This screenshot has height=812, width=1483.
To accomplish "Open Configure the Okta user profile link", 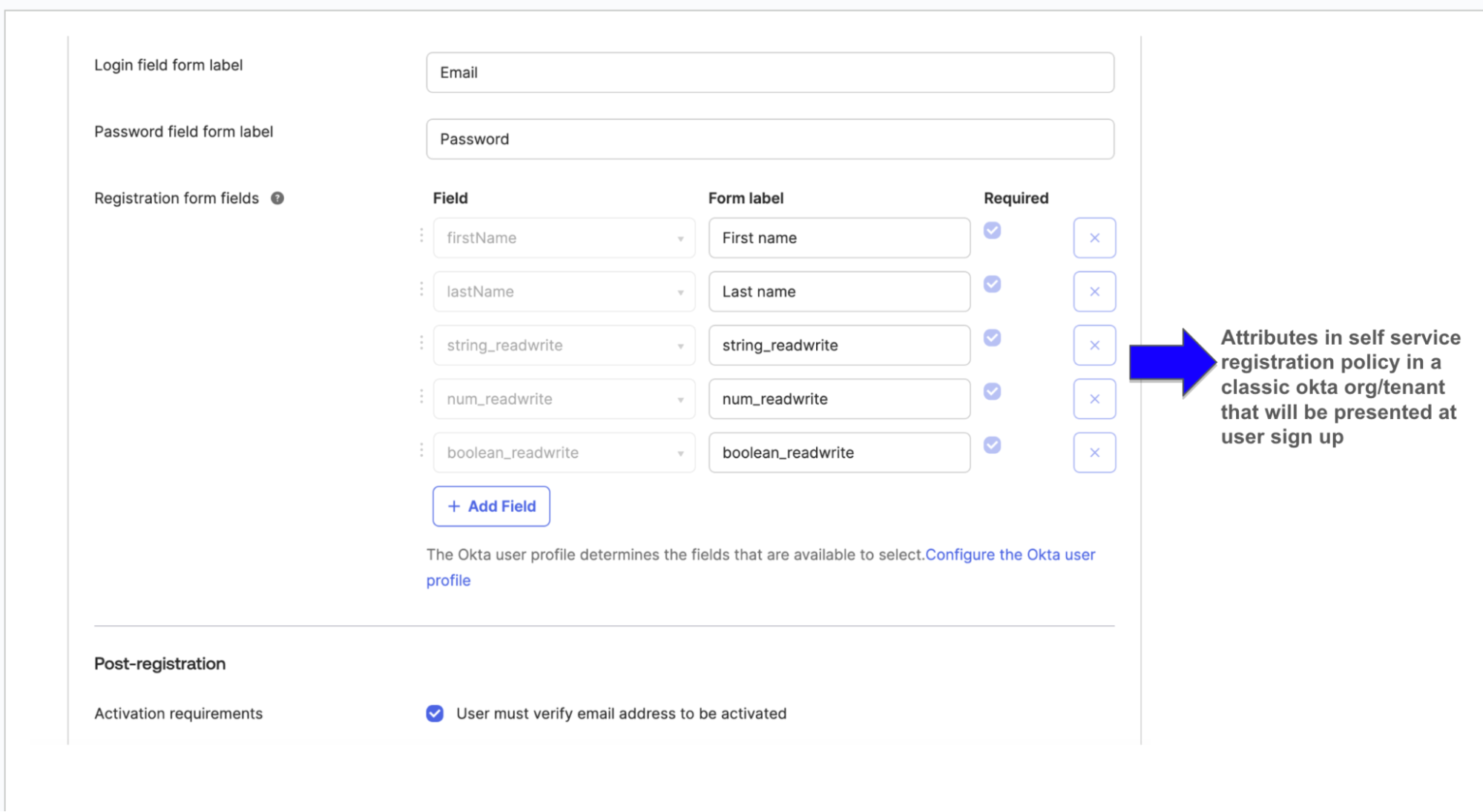I will point(1010,555).
